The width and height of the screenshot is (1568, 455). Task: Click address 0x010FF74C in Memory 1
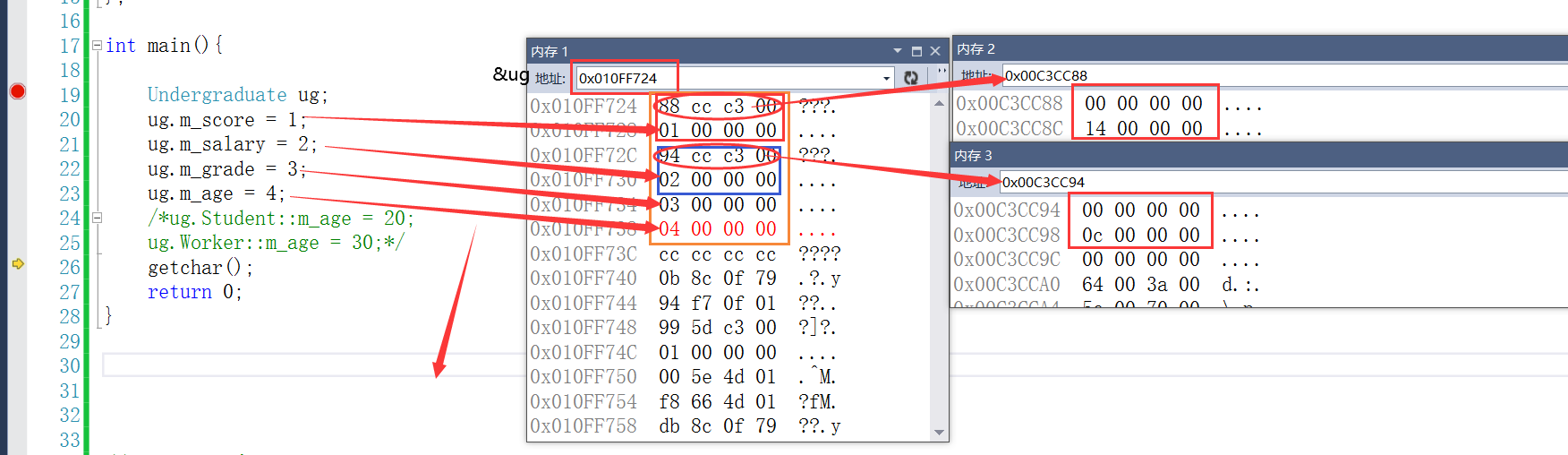584,353
